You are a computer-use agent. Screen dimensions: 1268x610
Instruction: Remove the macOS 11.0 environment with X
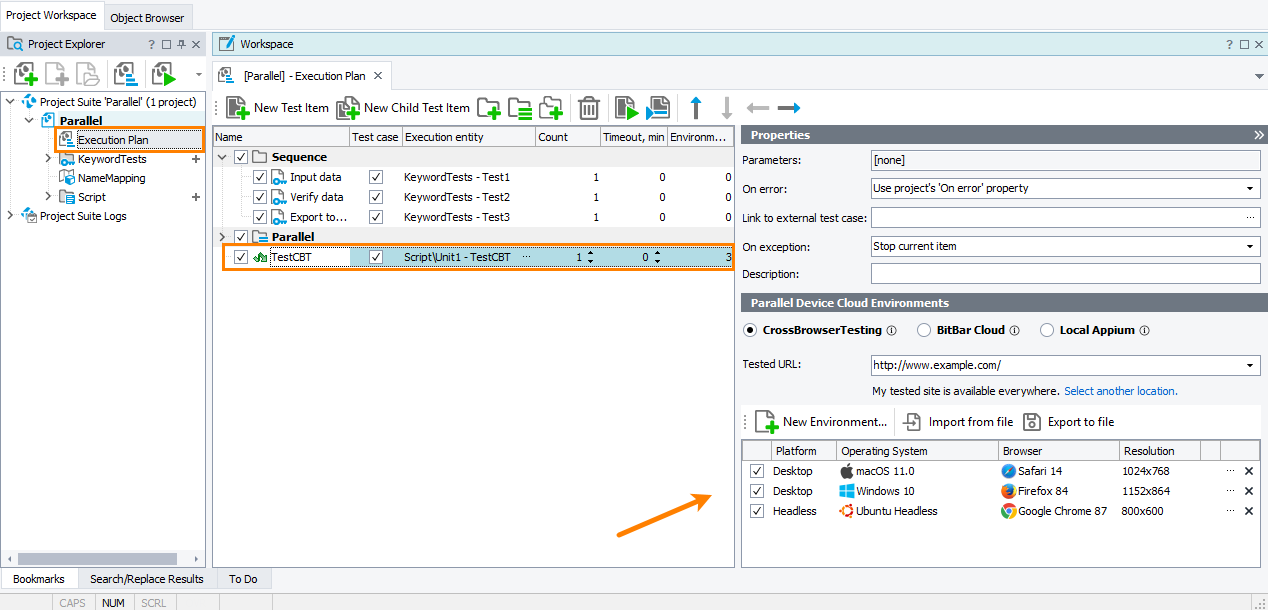tap(1248, 471)
